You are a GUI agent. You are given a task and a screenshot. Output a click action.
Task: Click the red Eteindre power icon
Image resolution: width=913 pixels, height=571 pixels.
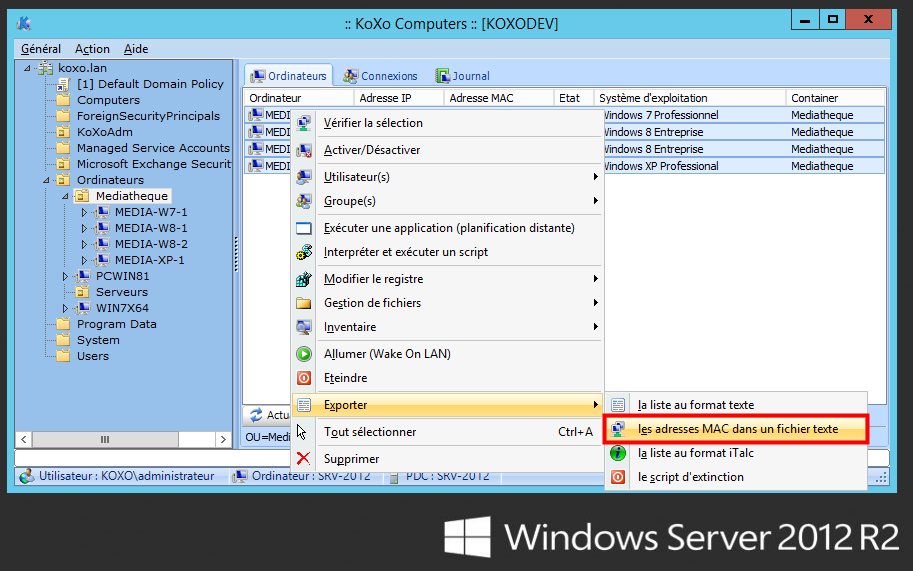coord(303,378)
